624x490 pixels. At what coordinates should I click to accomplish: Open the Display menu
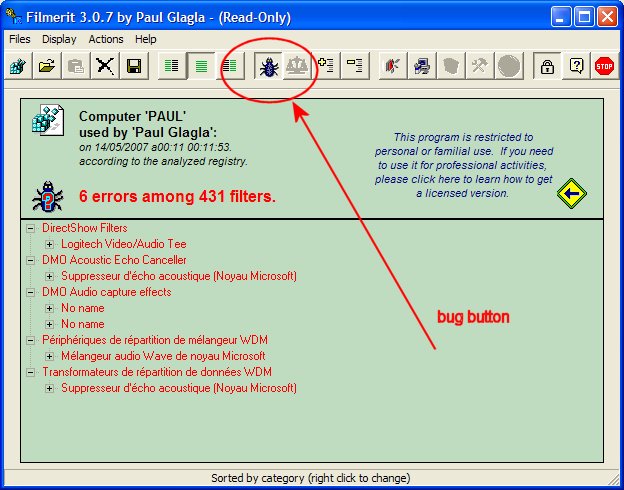click(x=59, y=39)
